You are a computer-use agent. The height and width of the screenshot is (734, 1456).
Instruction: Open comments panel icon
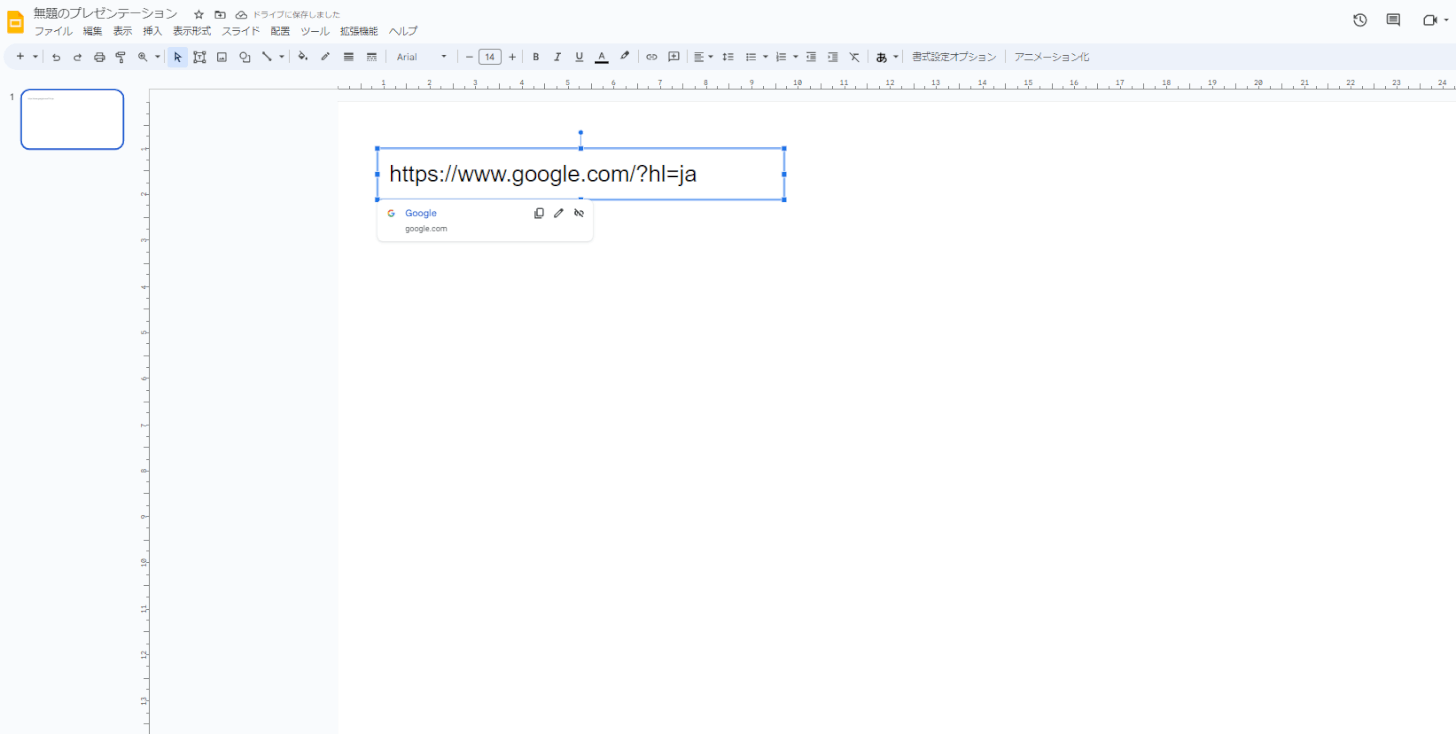click(x=1393, y=20)
